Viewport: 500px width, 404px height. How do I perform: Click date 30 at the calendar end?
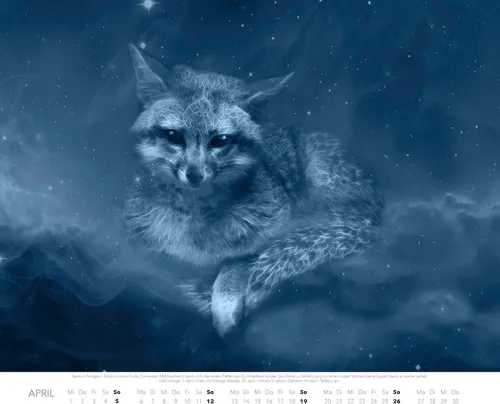[x=455, y=401]
